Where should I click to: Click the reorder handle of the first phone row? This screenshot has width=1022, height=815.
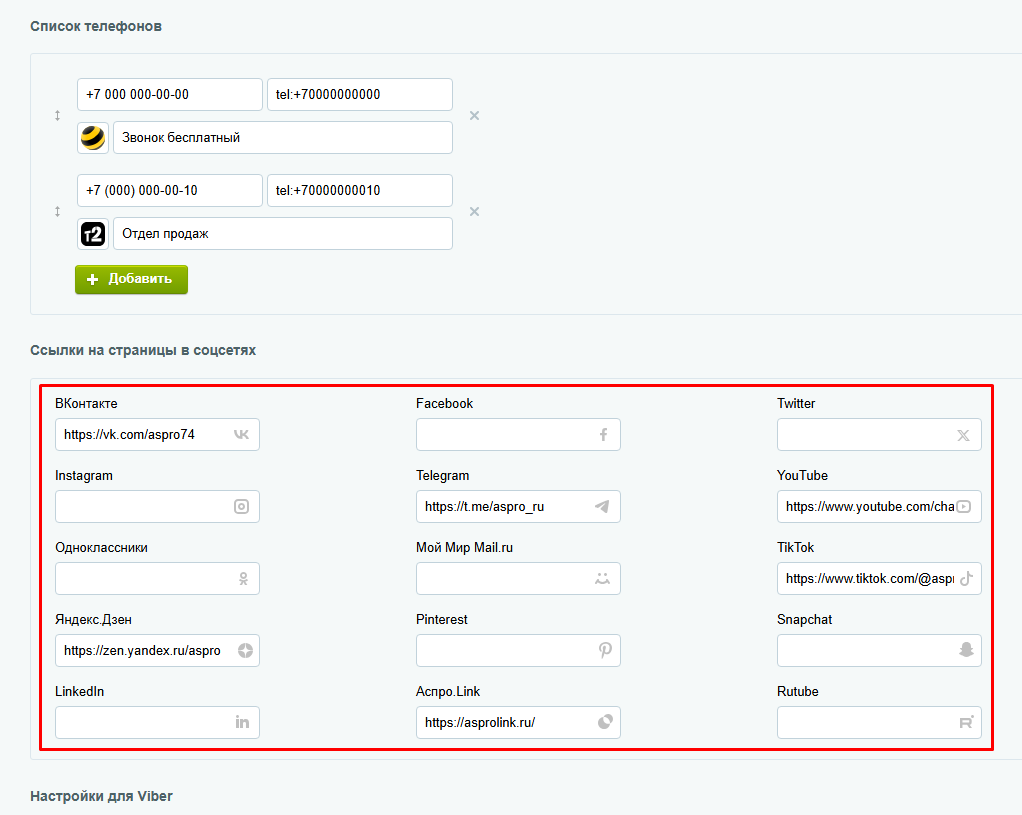point(57,115)
